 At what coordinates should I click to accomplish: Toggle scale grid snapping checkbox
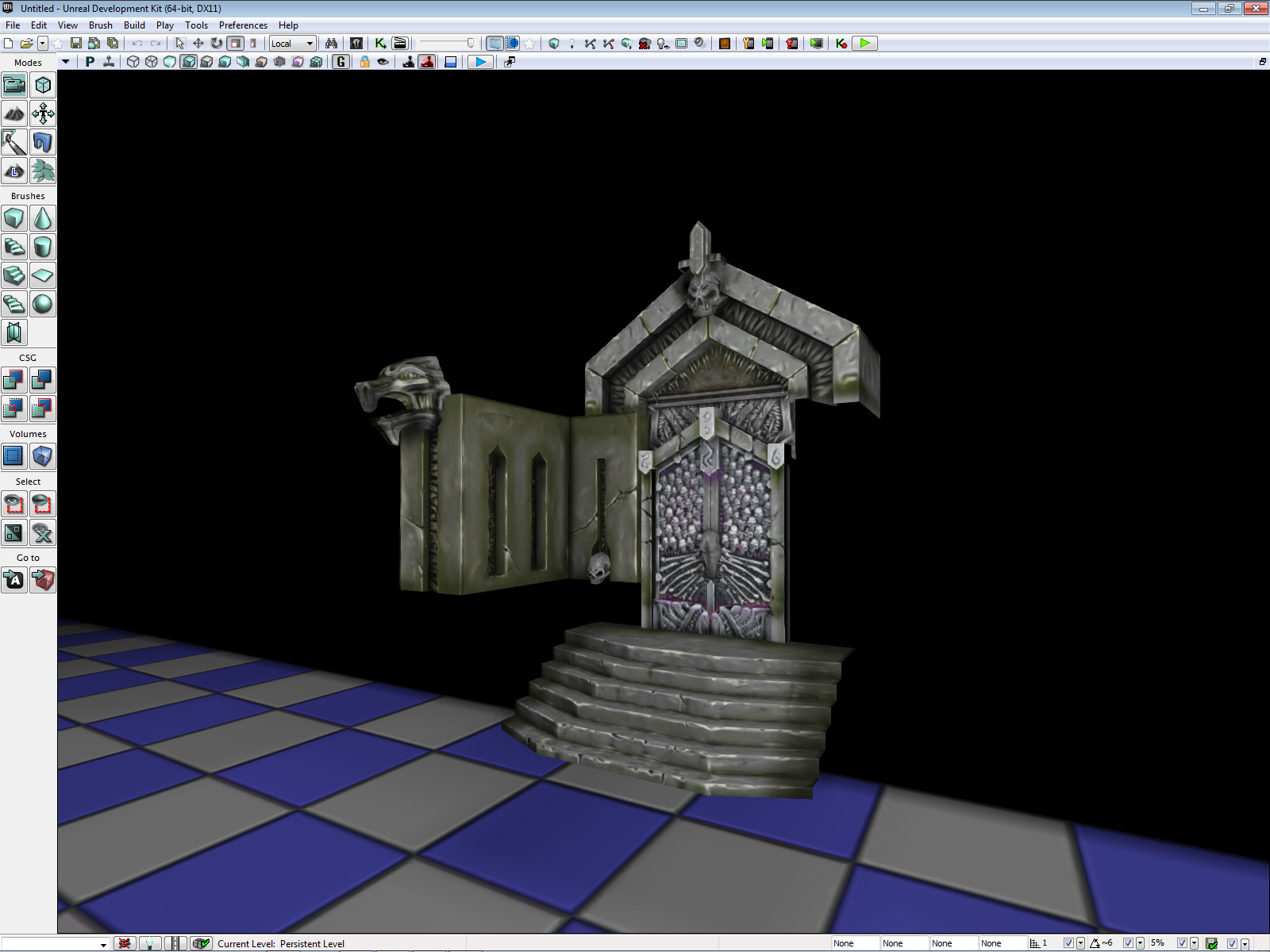1182,943
